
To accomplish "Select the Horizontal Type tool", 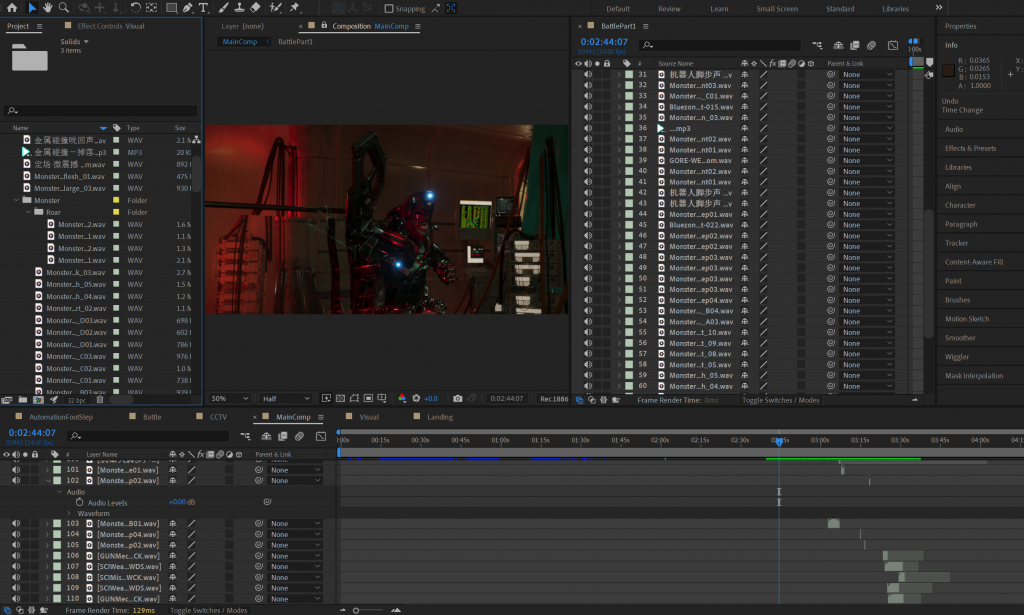I will tap(204, 8).
